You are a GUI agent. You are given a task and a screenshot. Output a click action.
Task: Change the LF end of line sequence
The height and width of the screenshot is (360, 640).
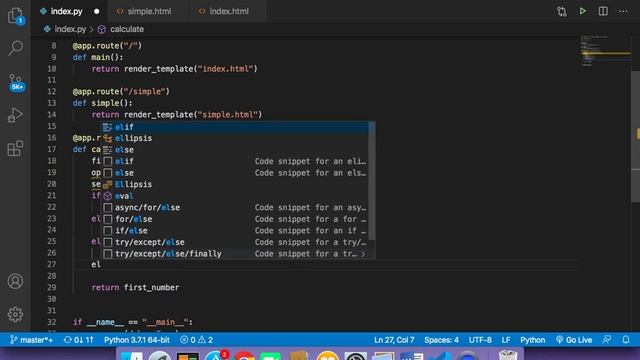[506, 340]
